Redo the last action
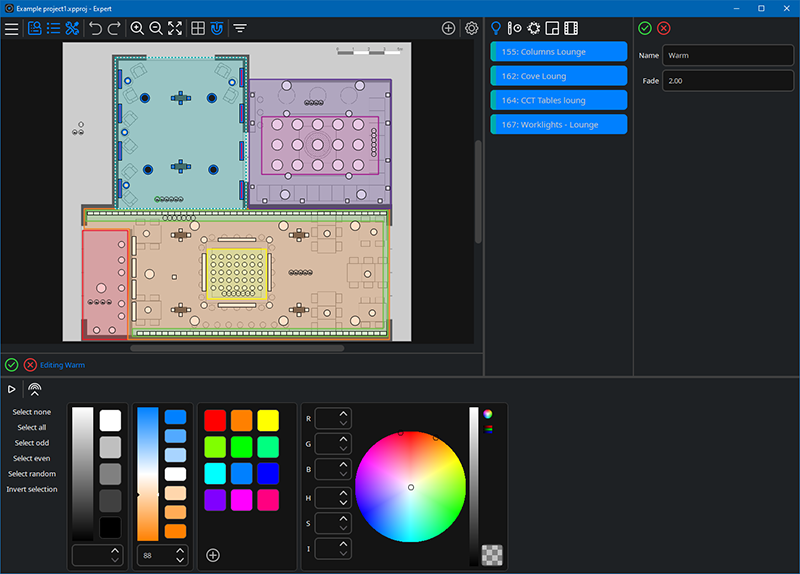 pos(114,29)
